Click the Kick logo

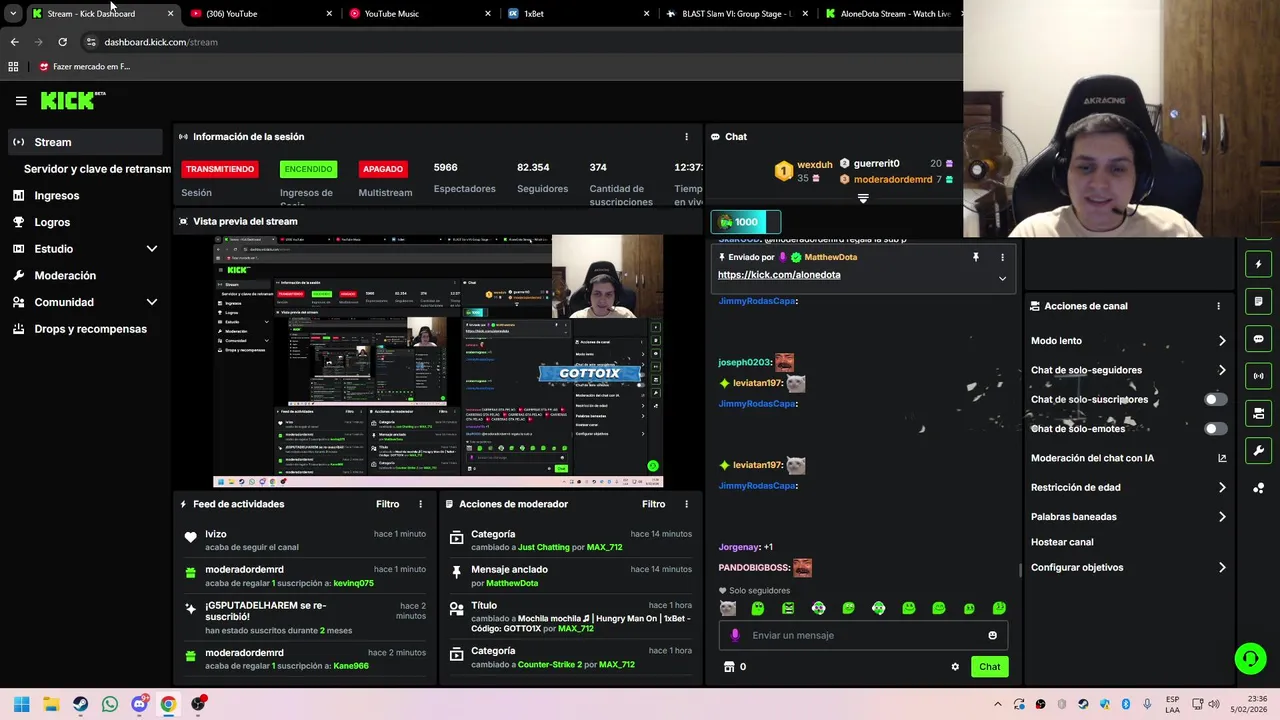point(72,100)
